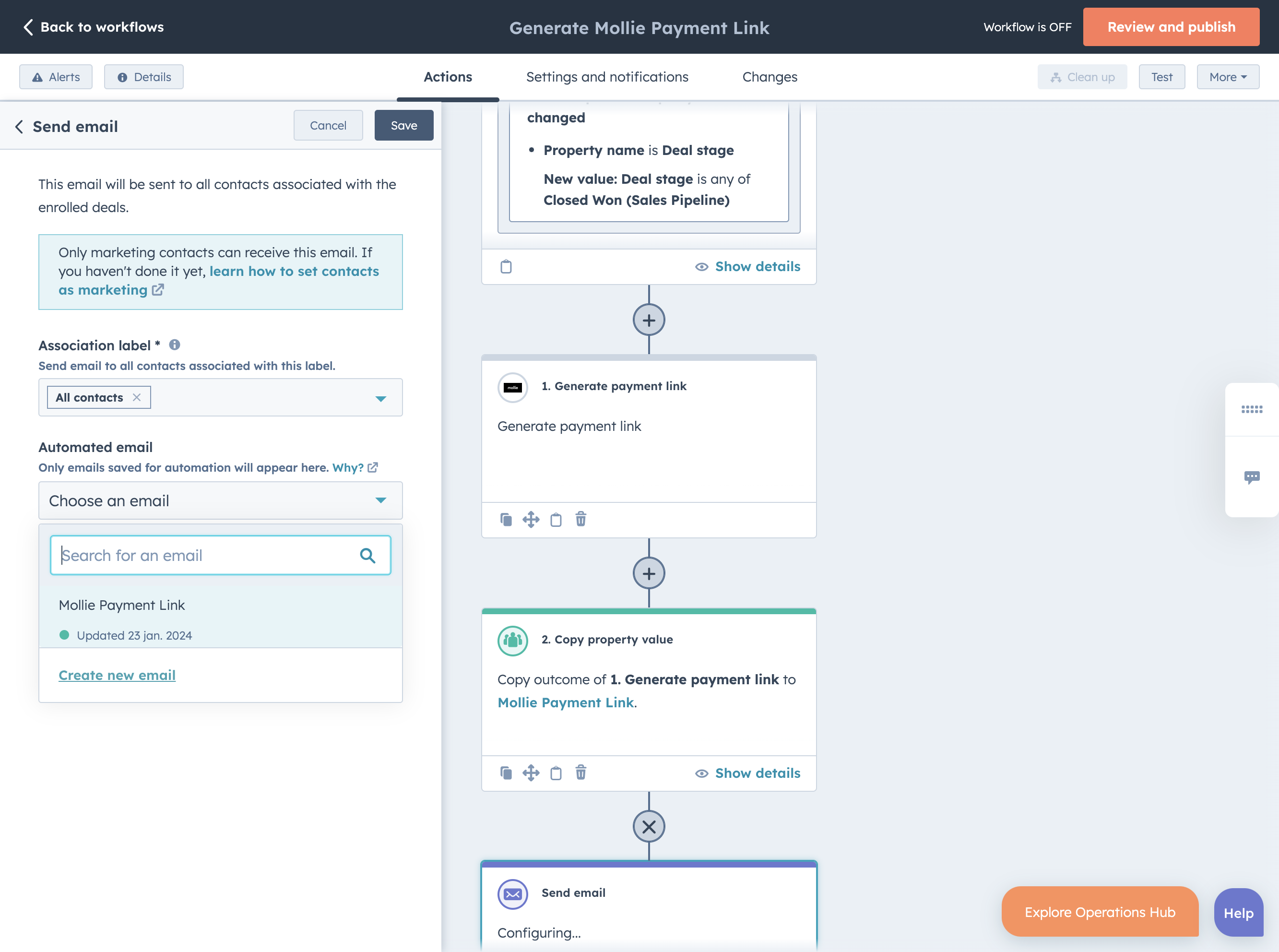This screenshot has height=952, width=1279.
Task: Open the Alerts panel
Action: 56,77
